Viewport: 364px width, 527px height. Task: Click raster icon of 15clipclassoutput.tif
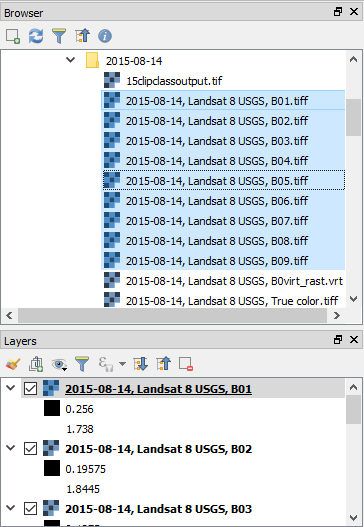112,81
